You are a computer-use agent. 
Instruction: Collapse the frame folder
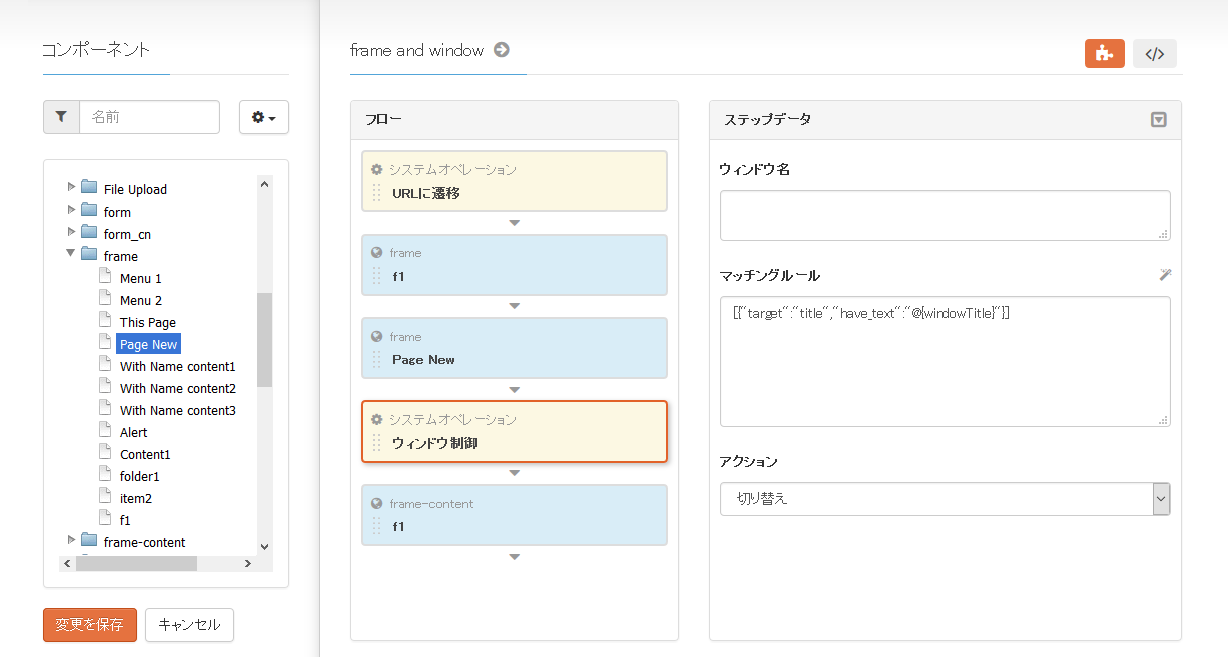71,254
